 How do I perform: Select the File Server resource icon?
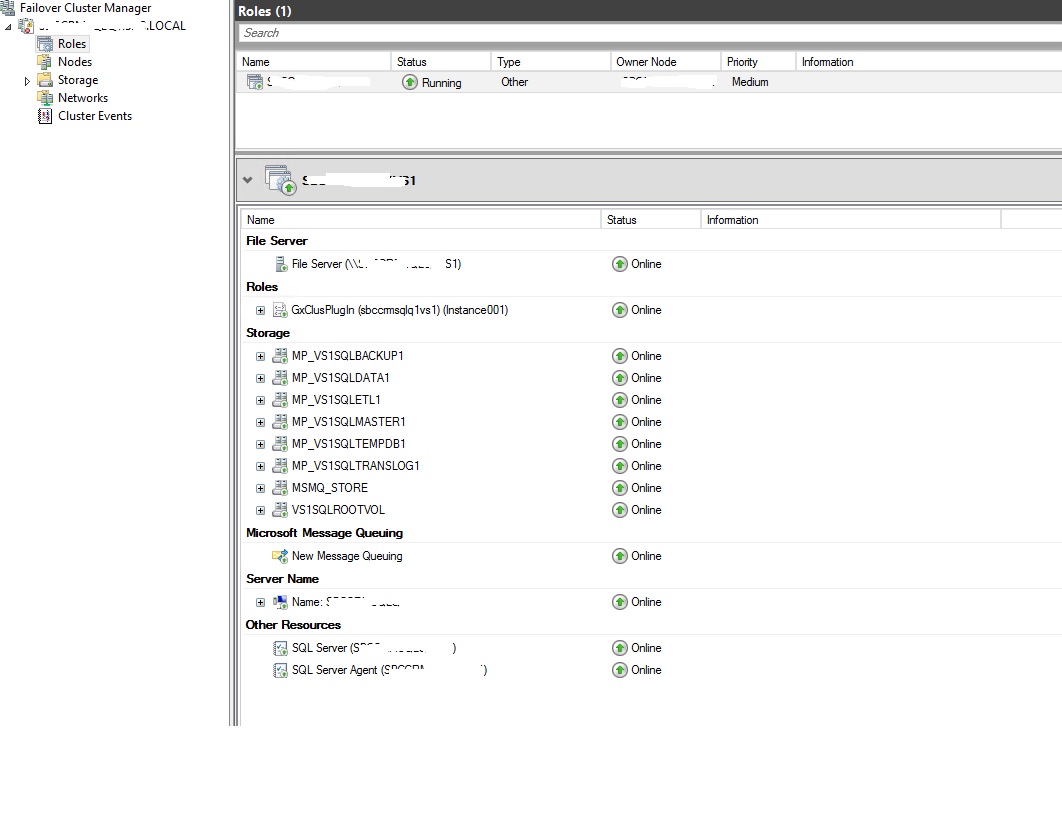(x=280, y=264)
